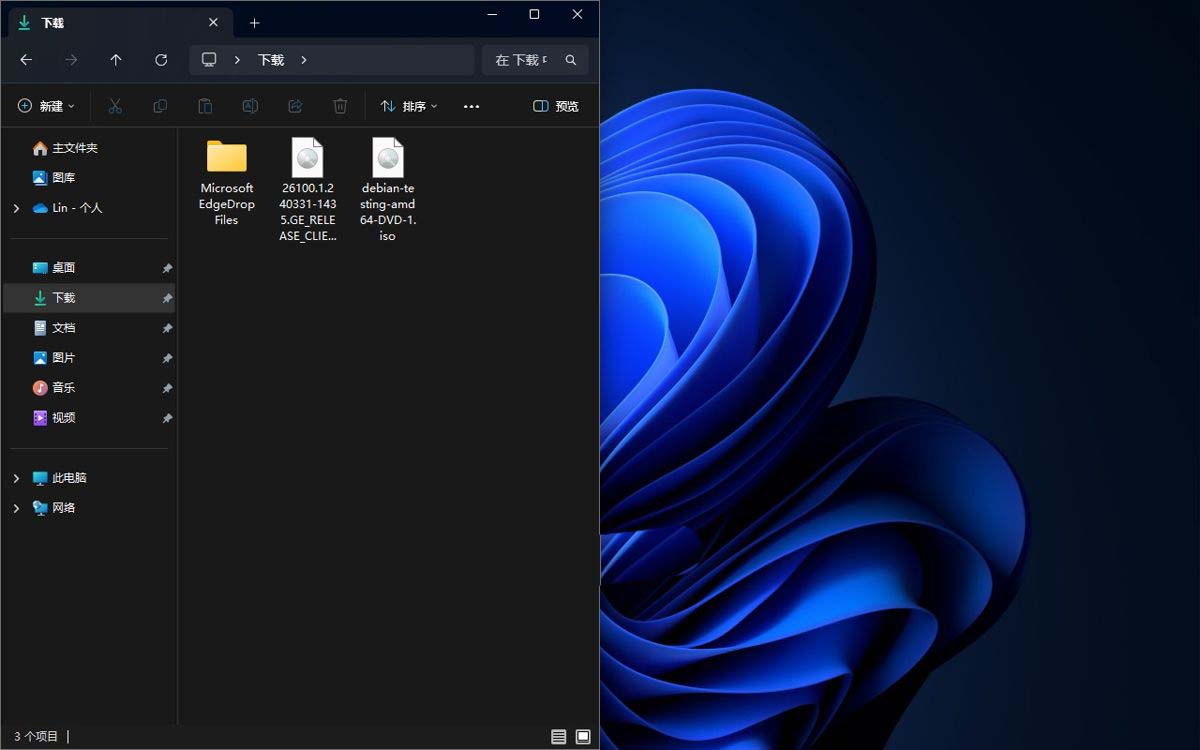The height and width of the screenshot is (750, 1200).
Task: Click the paste clipboard icon
Action: click(205, 106)
